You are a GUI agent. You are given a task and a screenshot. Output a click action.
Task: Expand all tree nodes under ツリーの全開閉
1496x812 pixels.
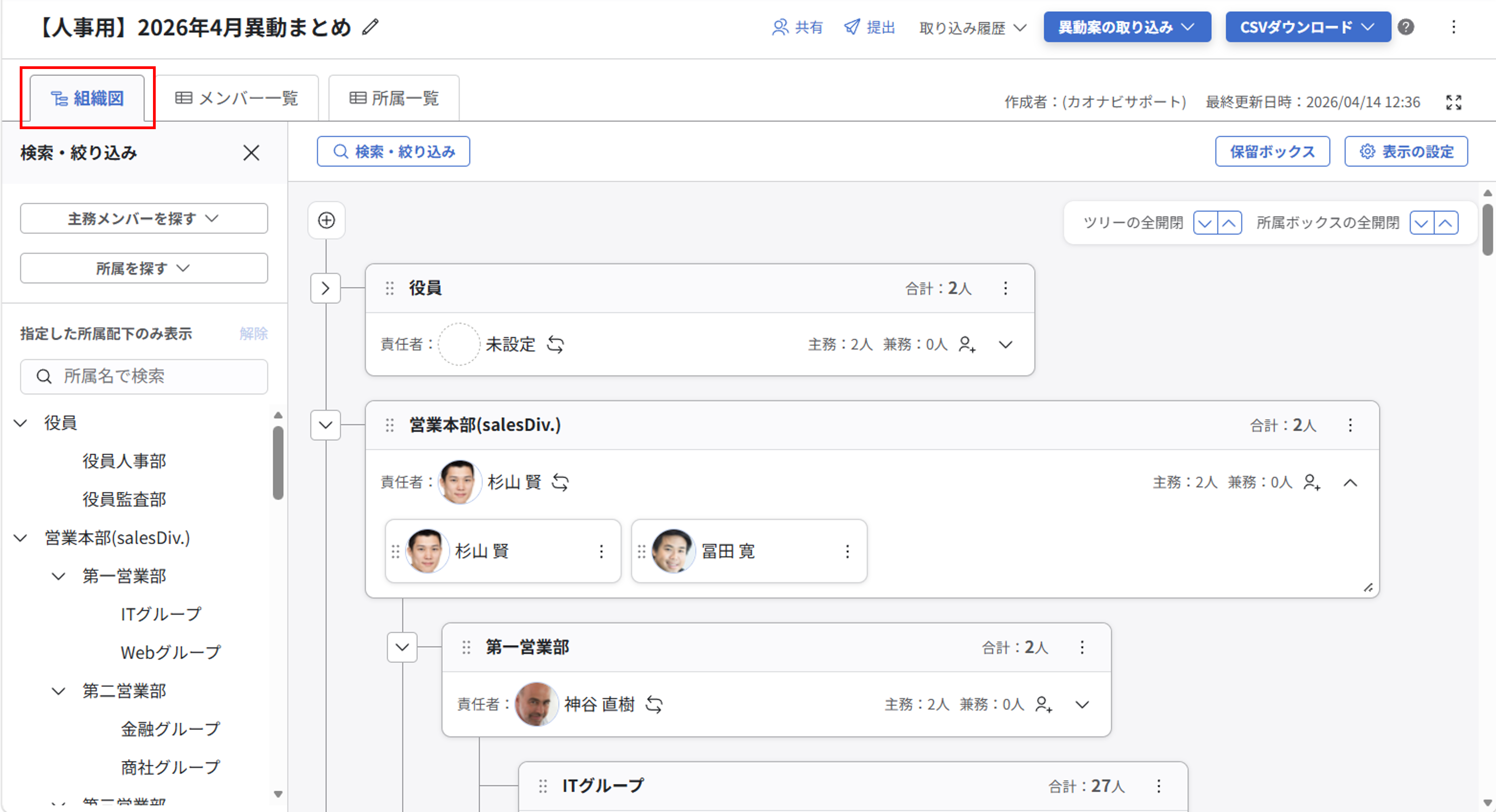(x=1205, y=223)
